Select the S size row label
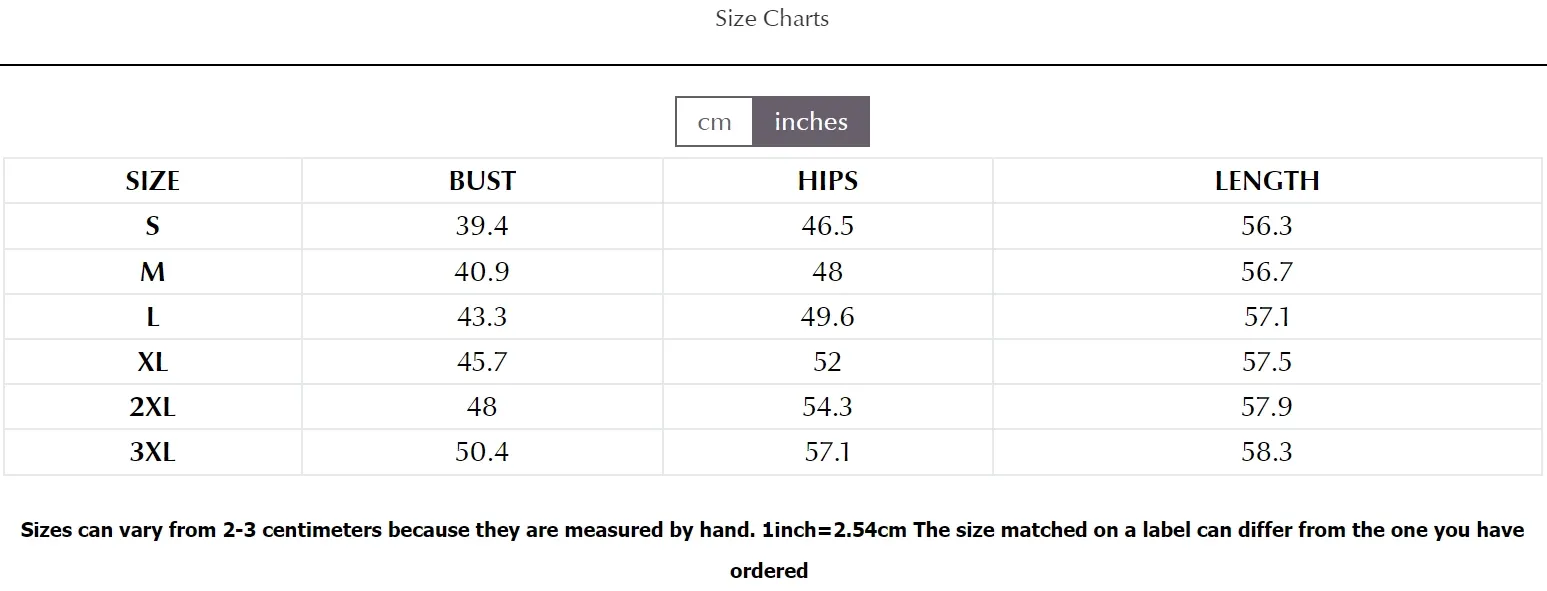 click(153, 226)
